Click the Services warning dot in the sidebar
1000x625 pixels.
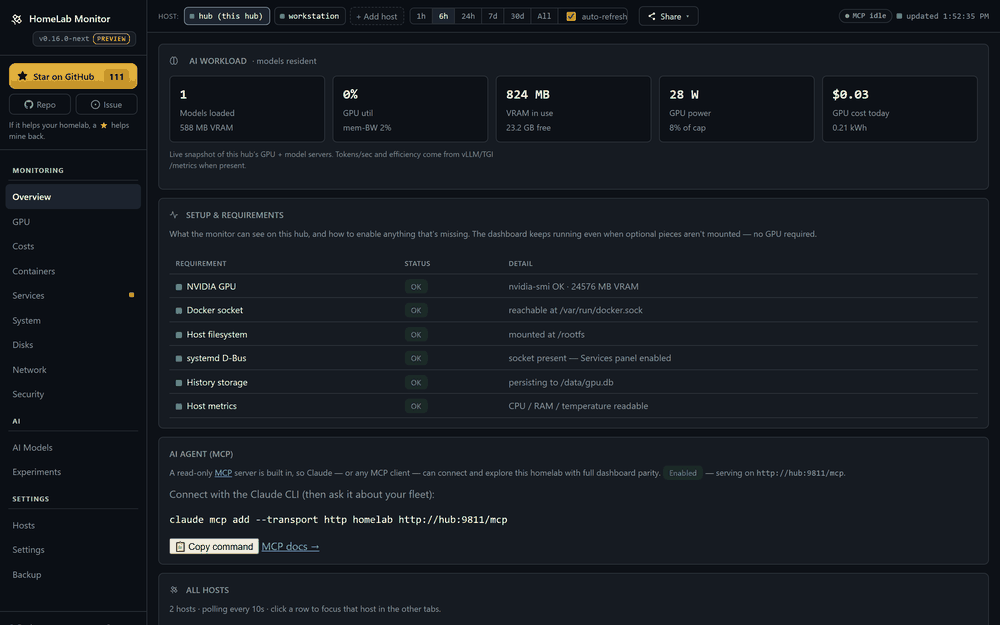click(x=131, y=295)
